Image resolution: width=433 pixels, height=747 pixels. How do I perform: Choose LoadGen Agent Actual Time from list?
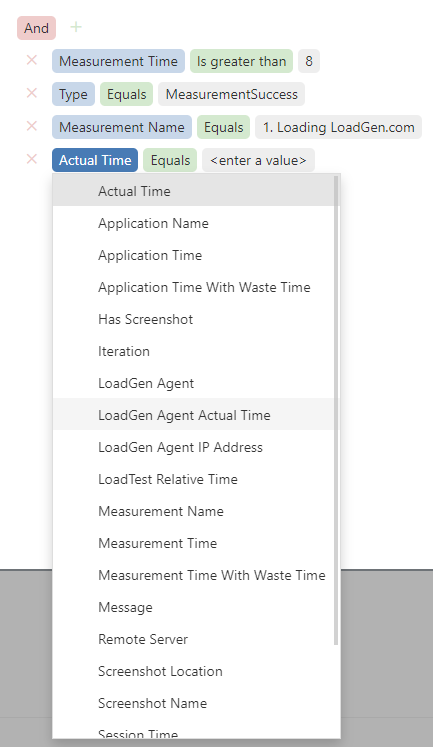point(196,415)
